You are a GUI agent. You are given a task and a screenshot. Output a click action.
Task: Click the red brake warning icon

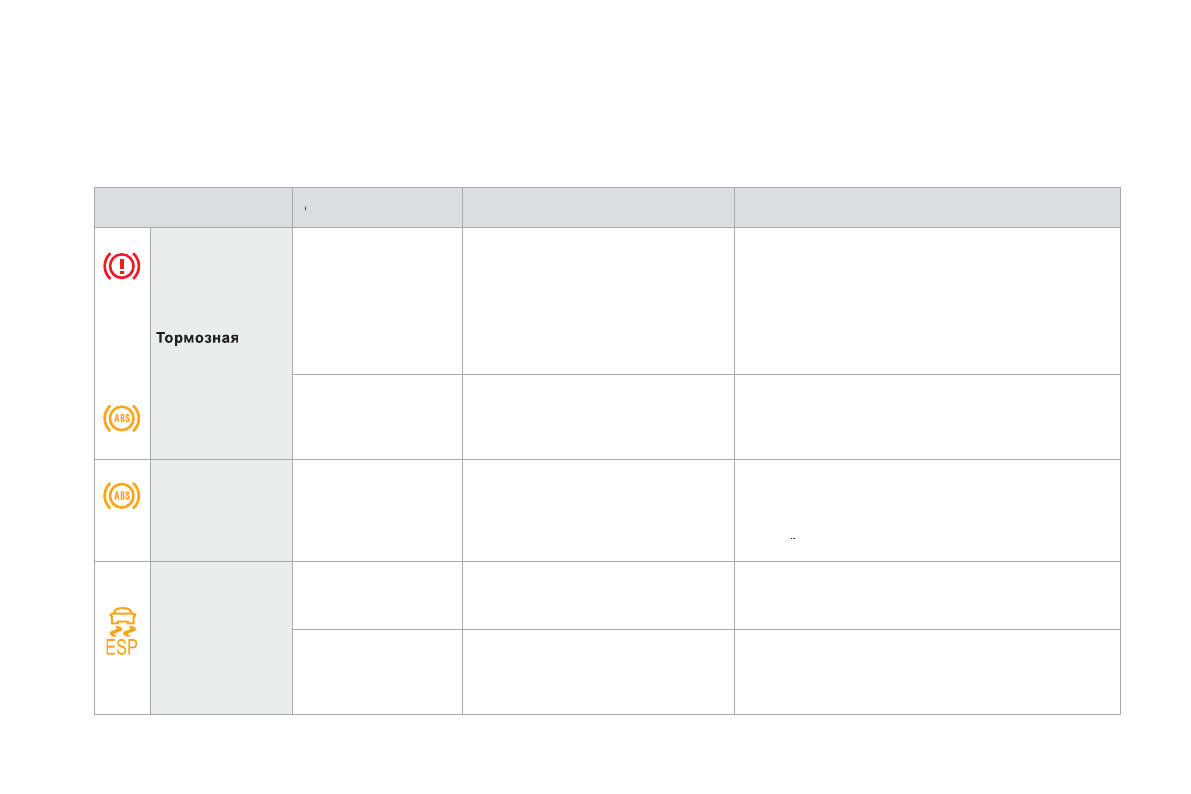(x=121, y=266)
